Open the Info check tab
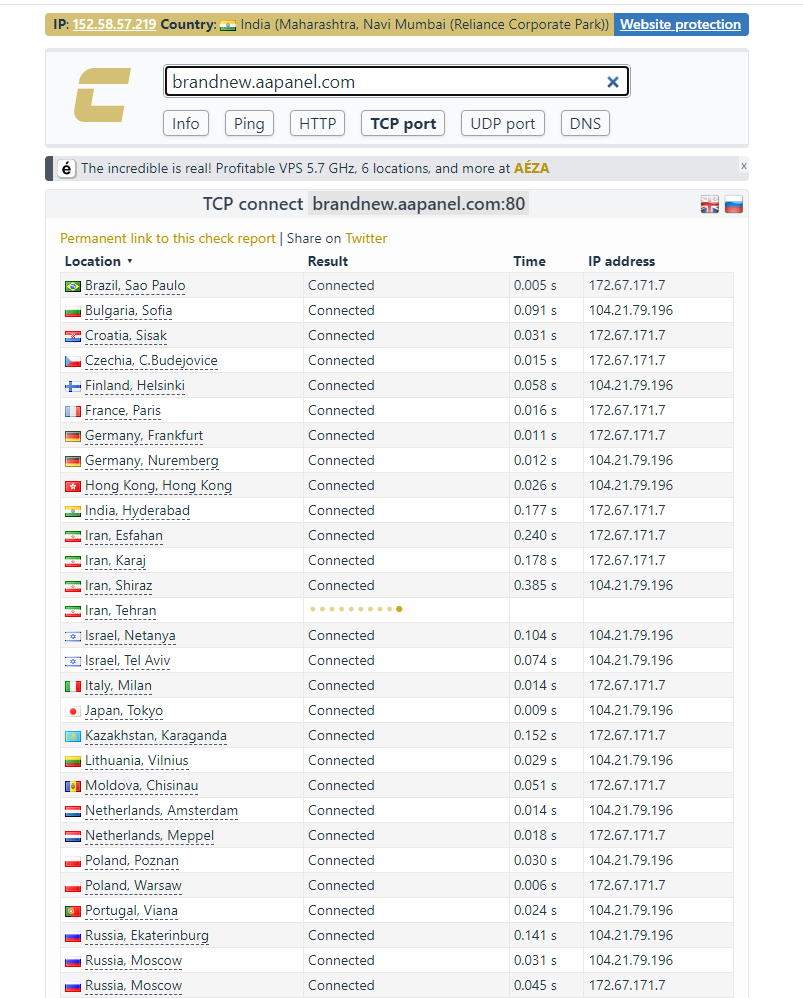The image size is (803, 998). (186, 123)
